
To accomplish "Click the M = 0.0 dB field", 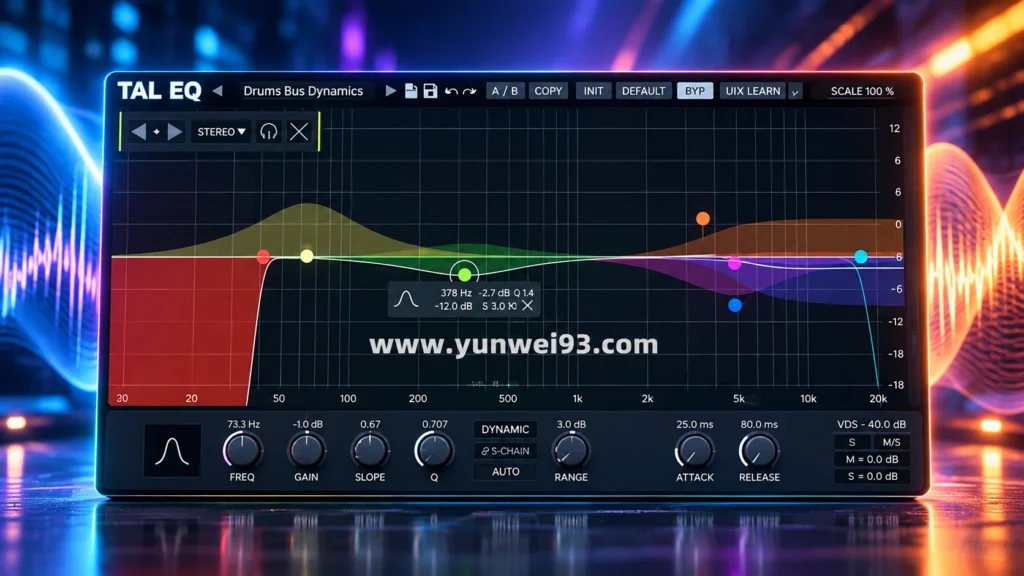I will click(x=872, y=459).
